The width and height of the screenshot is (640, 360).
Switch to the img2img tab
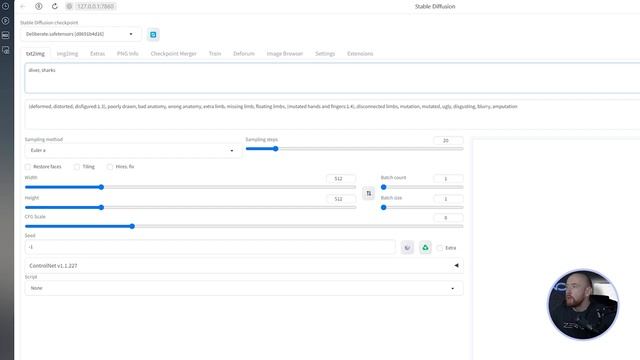(x=67, y=53)
